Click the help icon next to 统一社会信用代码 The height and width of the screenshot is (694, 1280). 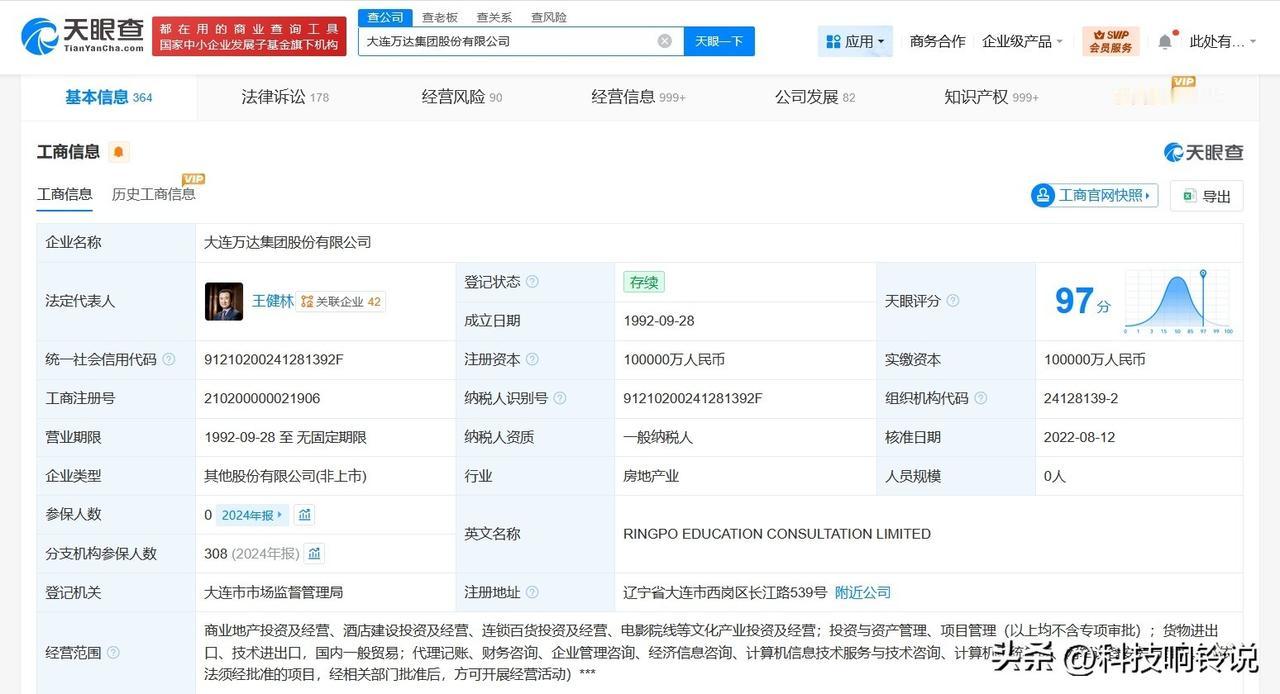click(169, 360)
